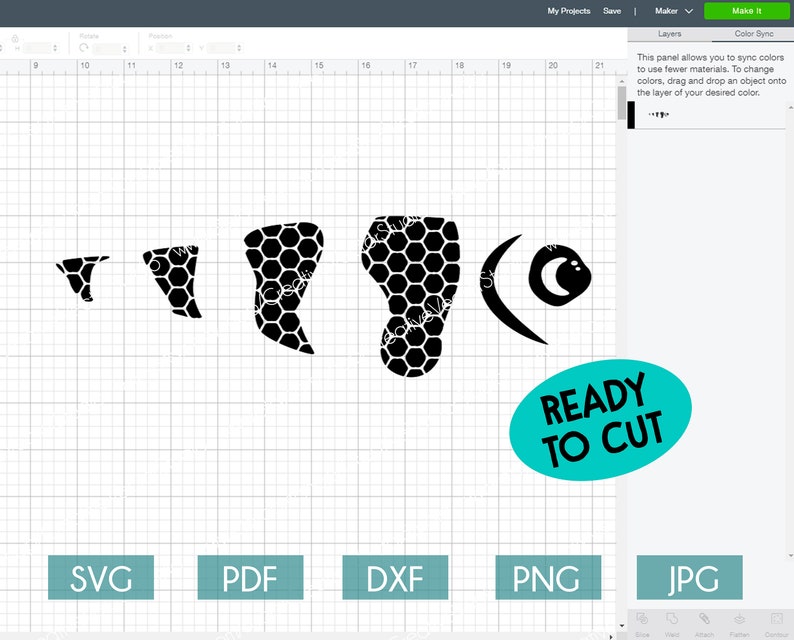
Task: Click the Rotate angle input field
Action: (107, 48)
